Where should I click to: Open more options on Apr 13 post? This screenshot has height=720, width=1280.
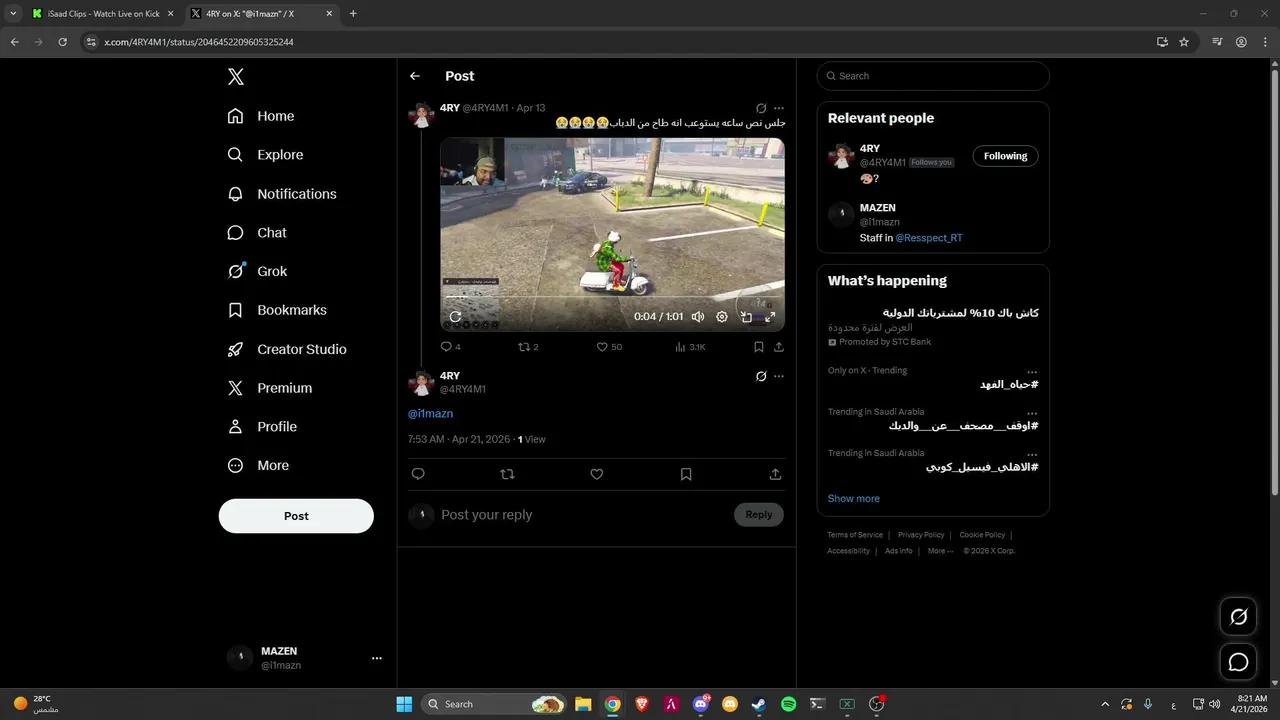click(779, 108)
